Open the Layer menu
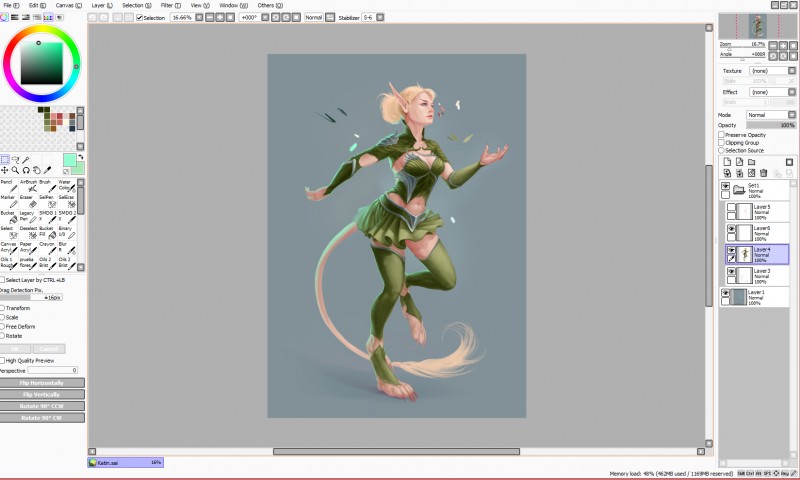Screen dimensions: 800x480 (x=102, y=5)
